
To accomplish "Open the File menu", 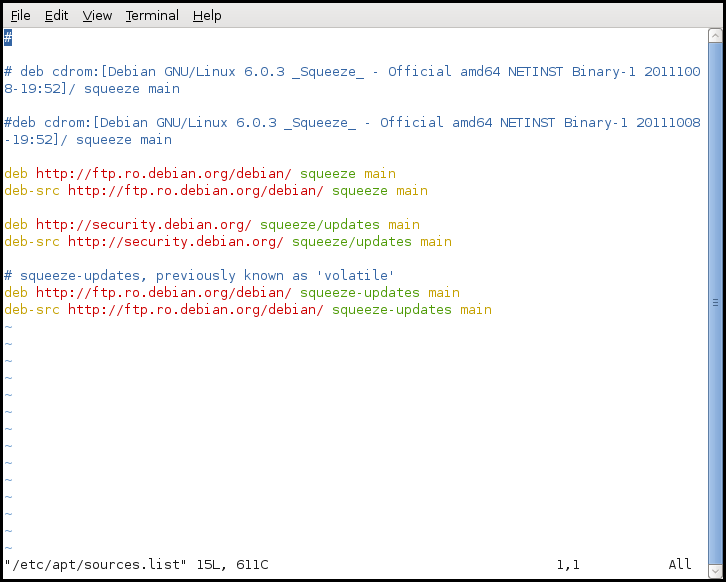I will pos(20,16).
